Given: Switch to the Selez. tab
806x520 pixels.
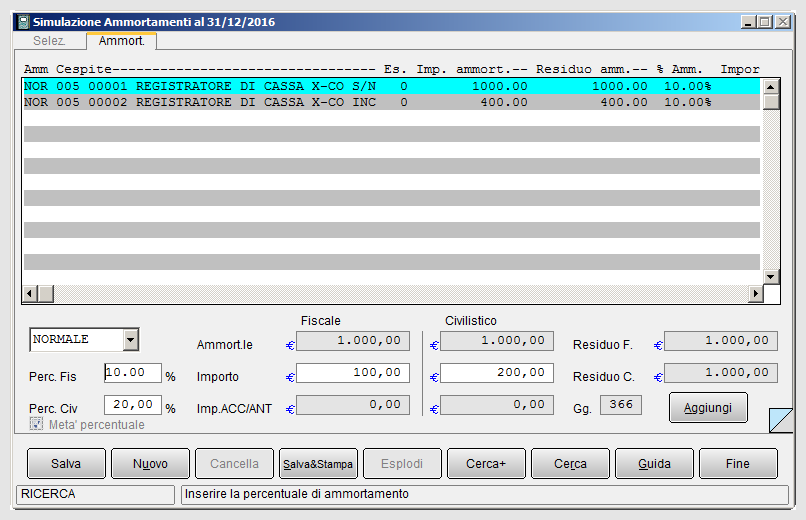Looking at the screenshot, I should pos(49,41).
